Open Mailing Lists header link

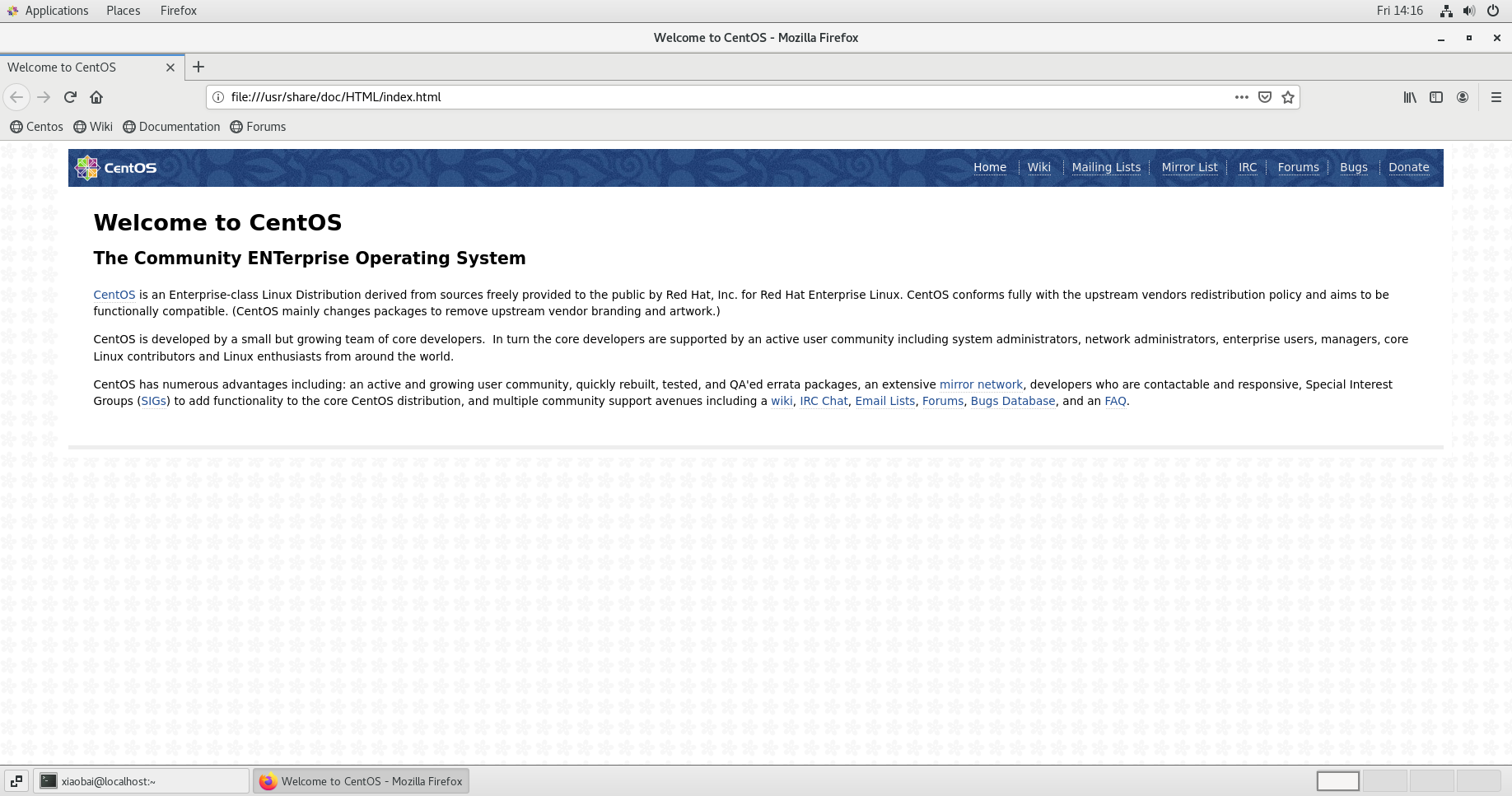(1106, 167)
